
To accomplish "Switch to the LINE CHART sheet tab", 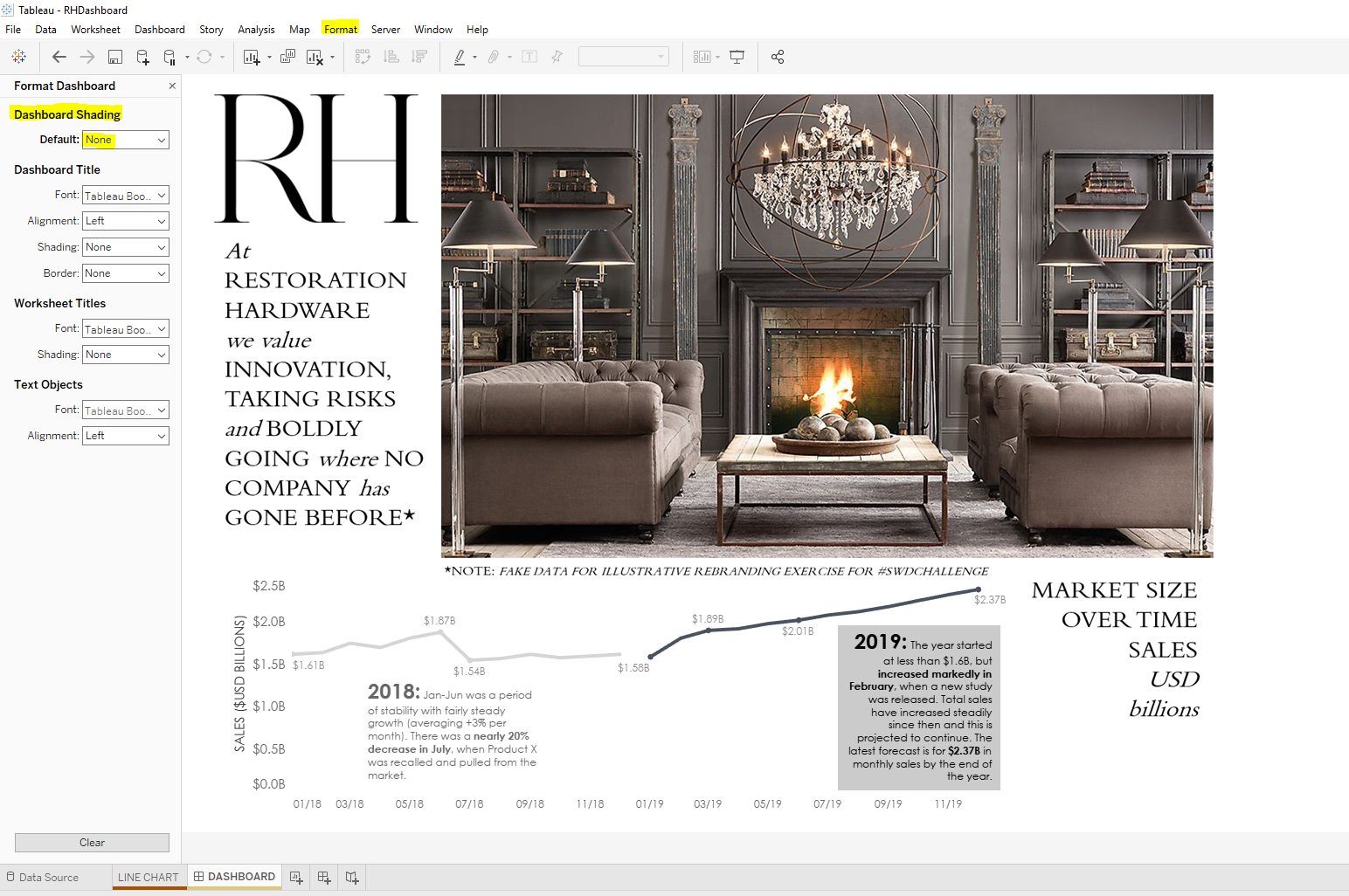I will [x=149, y=878].
